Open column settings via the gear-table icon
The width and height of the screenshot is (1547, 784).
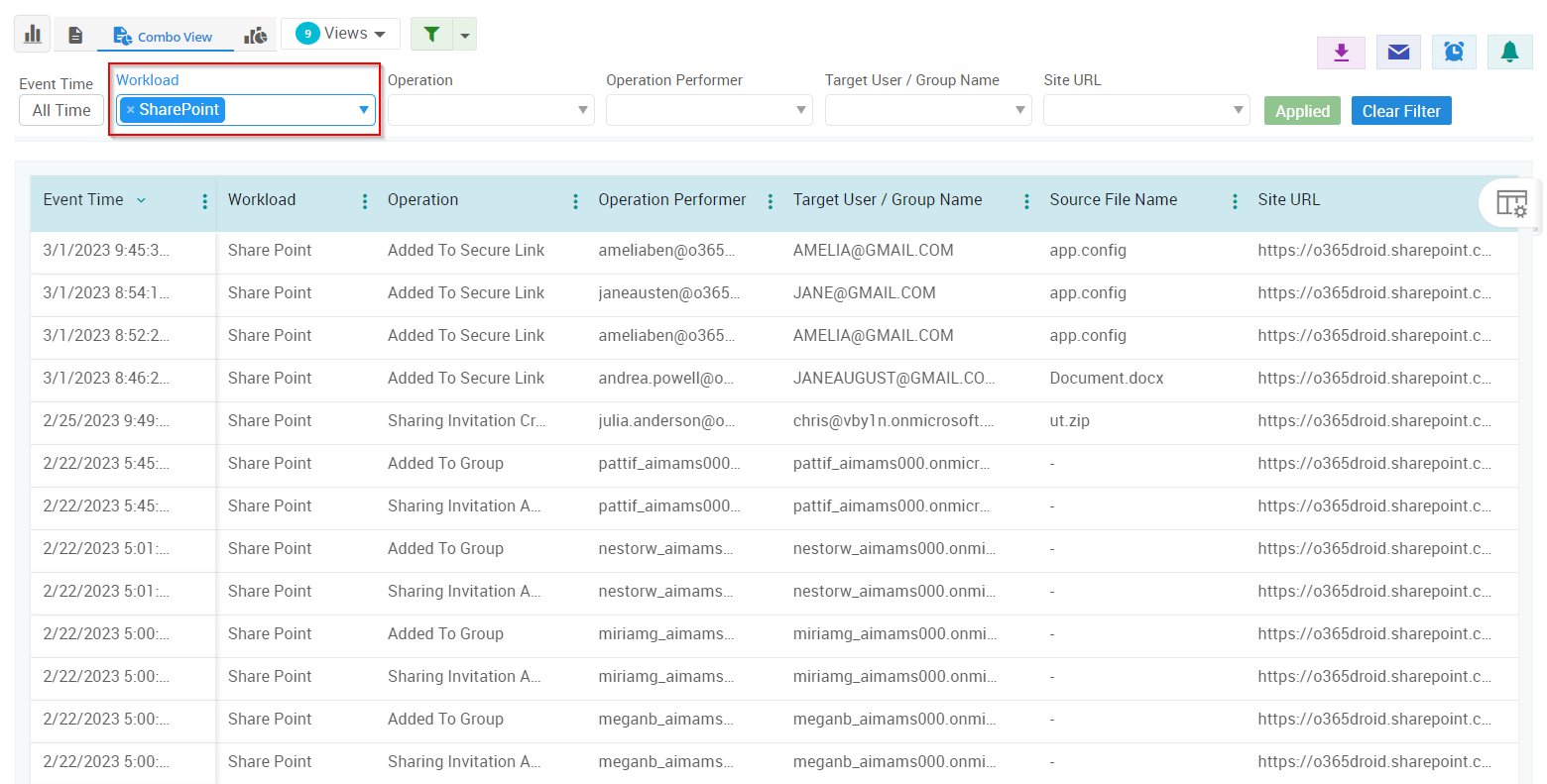(1511, 202)
